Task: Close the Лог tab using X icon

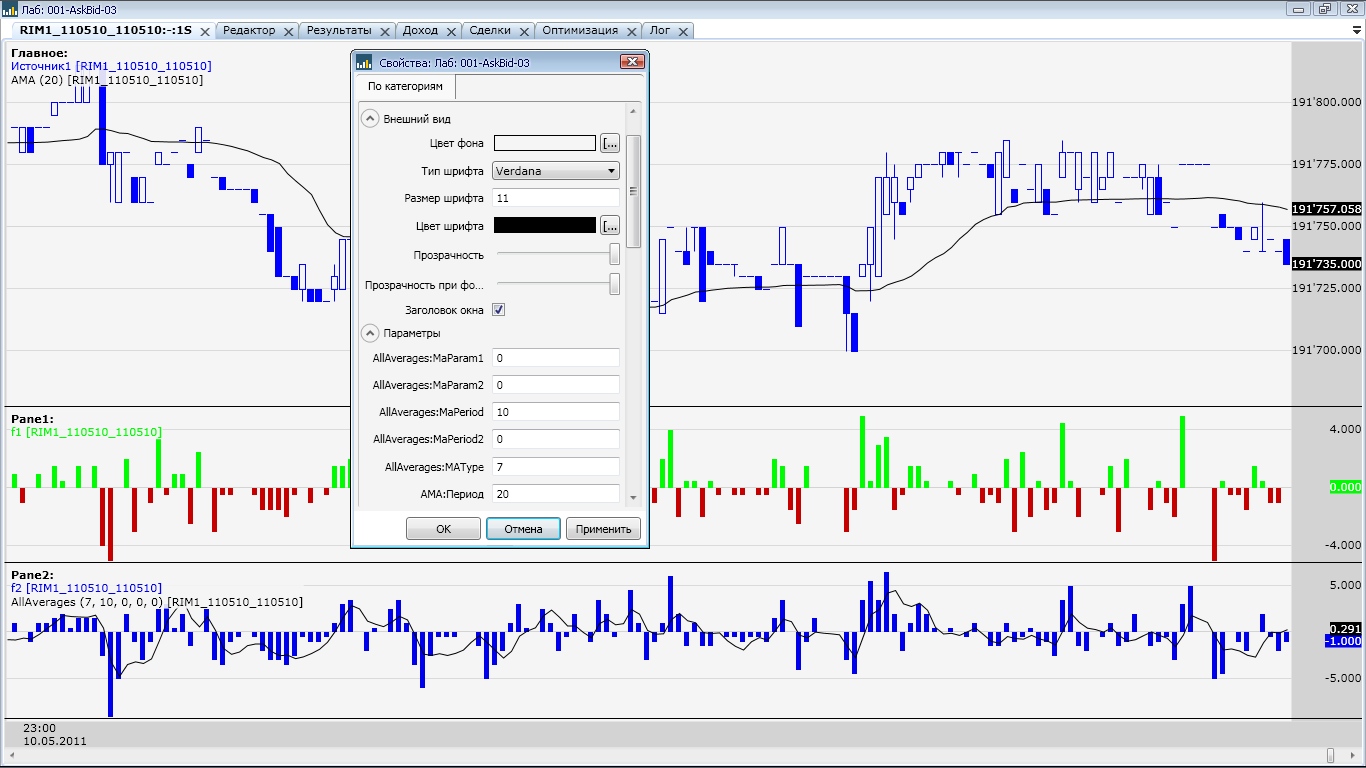Action: click(685, 32)
